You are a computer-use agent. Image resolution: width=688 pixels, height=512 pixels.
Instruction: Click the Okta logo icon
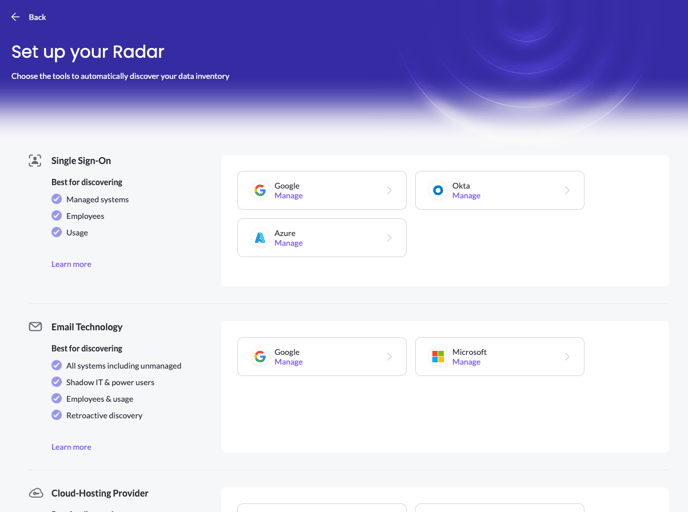[x=438, y=190]
